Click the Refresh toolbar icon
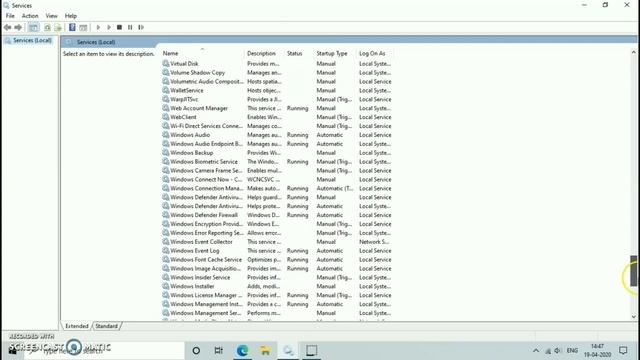Image resolution: width=640 pixels, height=360 pixels. pos(47,27)
